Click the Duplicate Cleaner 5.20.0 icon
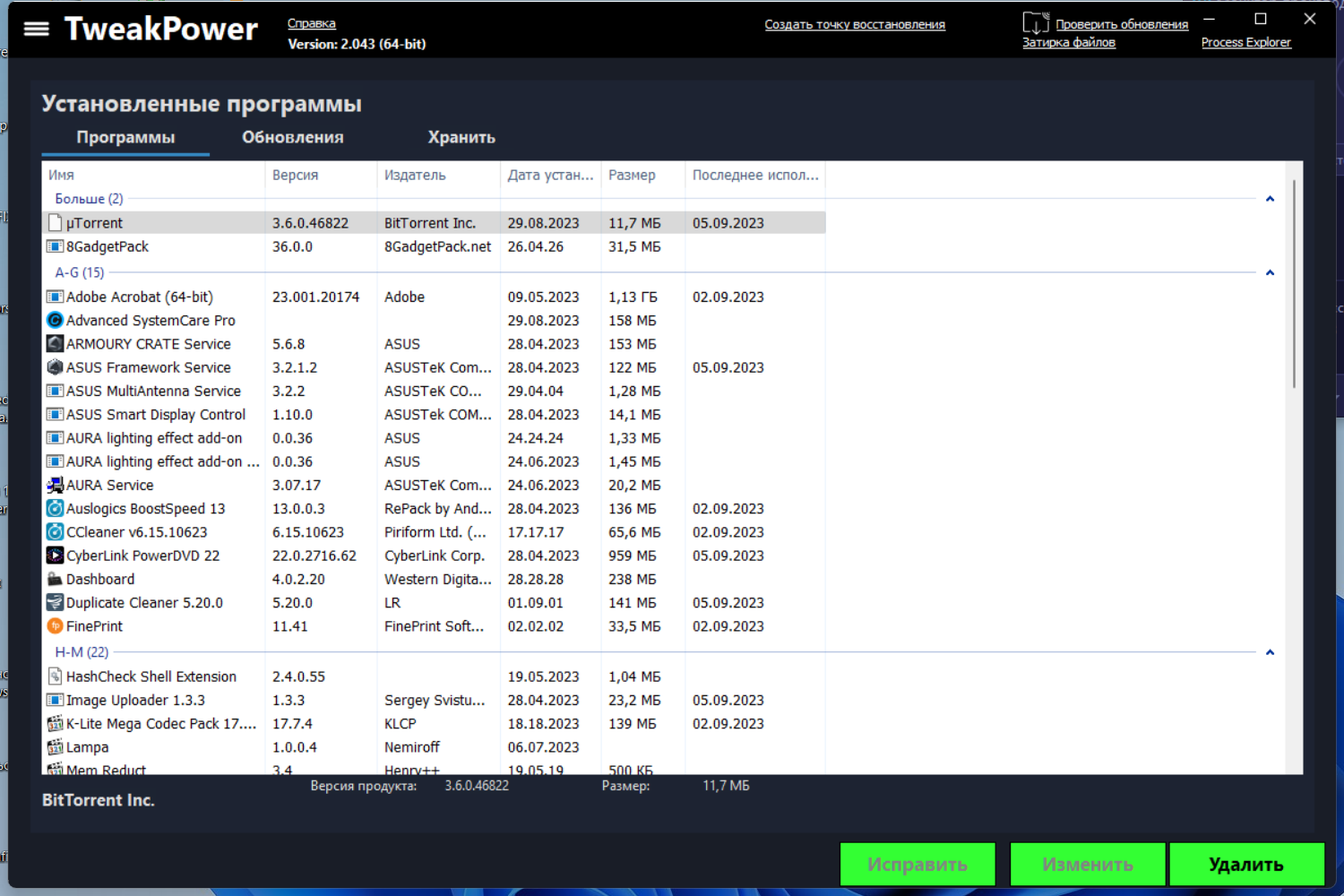 pyautogui.click(x=55, y=602)
